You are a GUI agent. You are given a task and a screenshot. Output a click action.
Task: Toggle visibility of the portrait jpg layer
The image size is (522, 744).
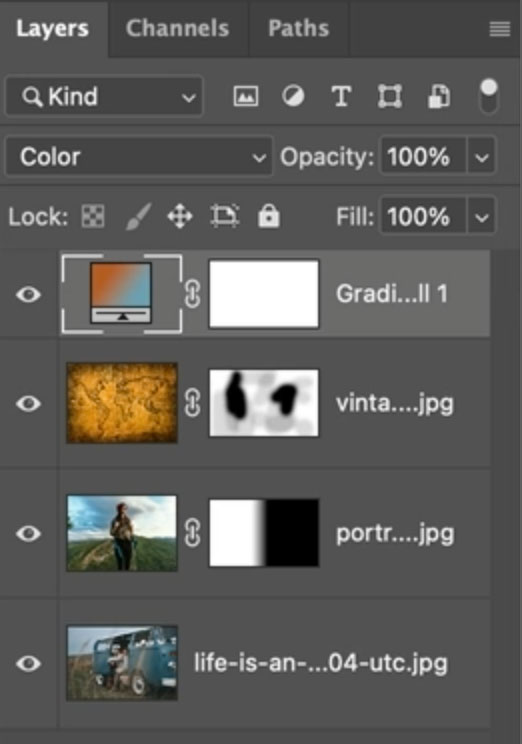[28, 533]
